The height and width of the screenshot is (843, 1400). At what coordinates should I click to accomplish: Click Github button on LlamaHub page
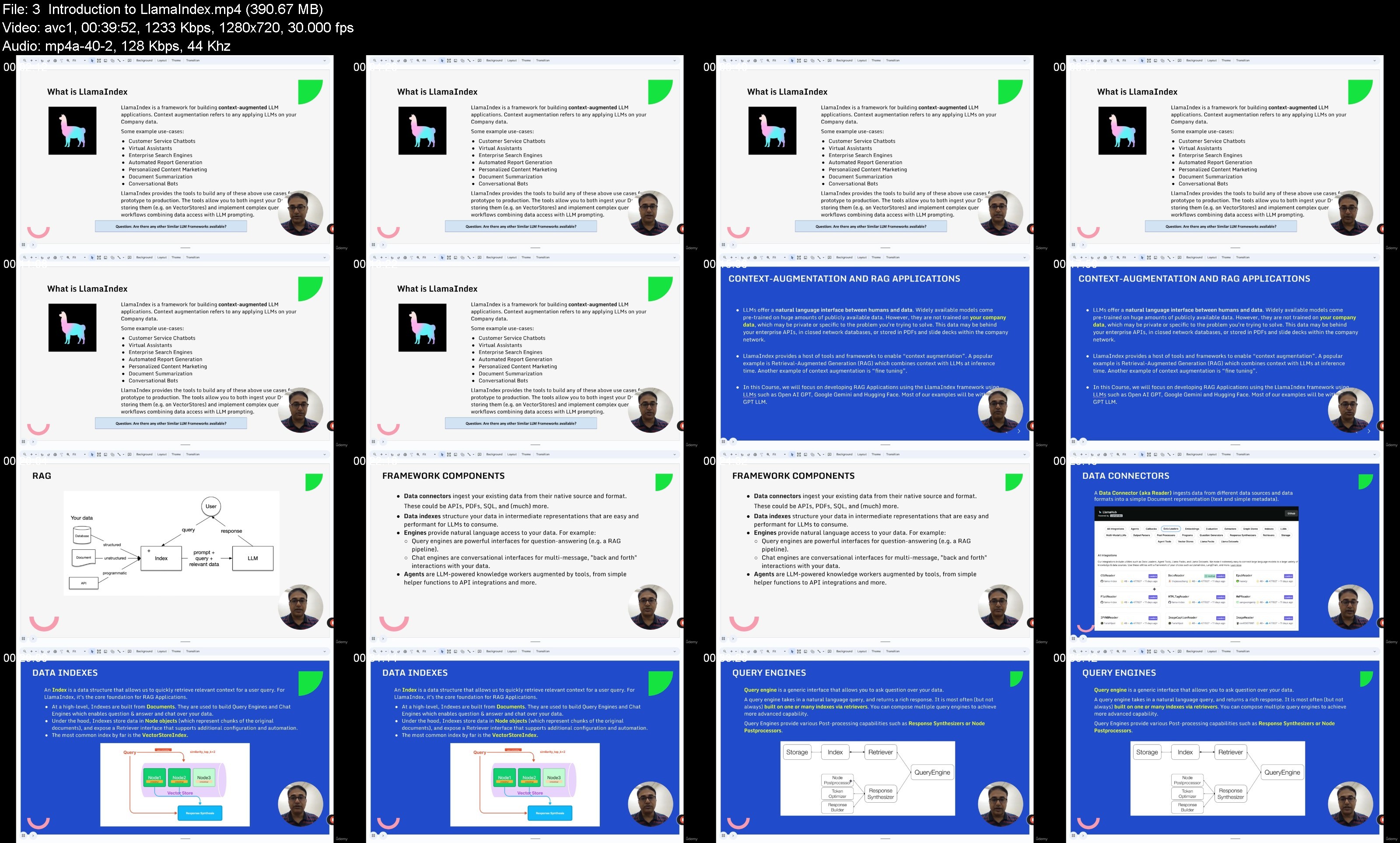(x=1291, y=513)
